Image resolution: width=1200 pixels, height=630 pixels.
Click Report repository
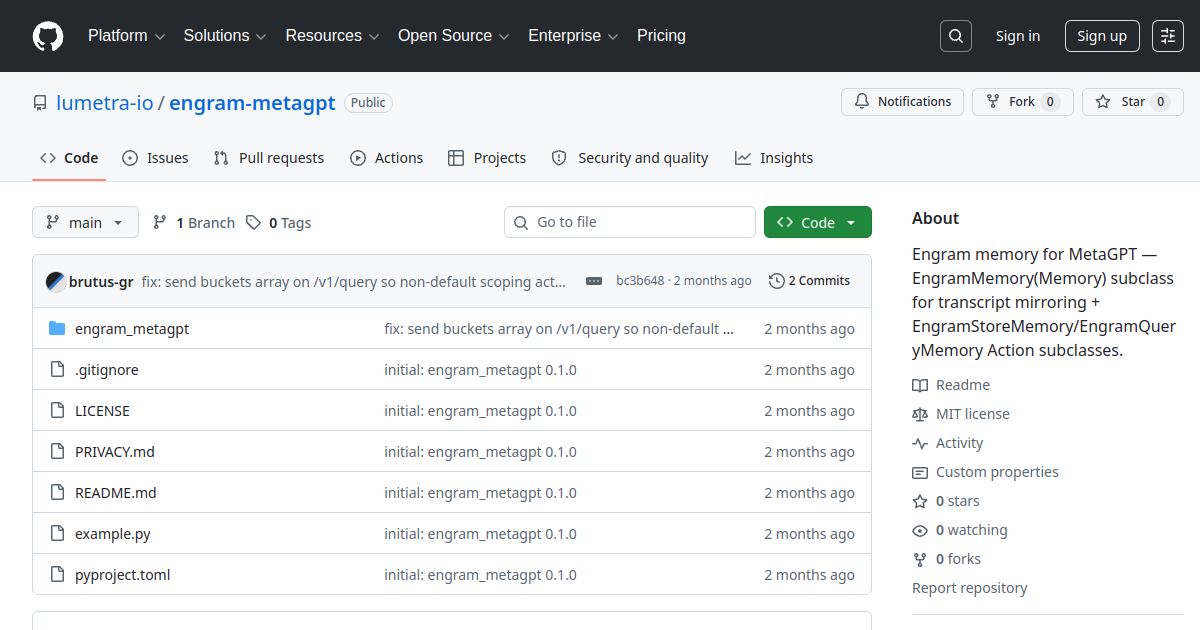click(970, 588)
